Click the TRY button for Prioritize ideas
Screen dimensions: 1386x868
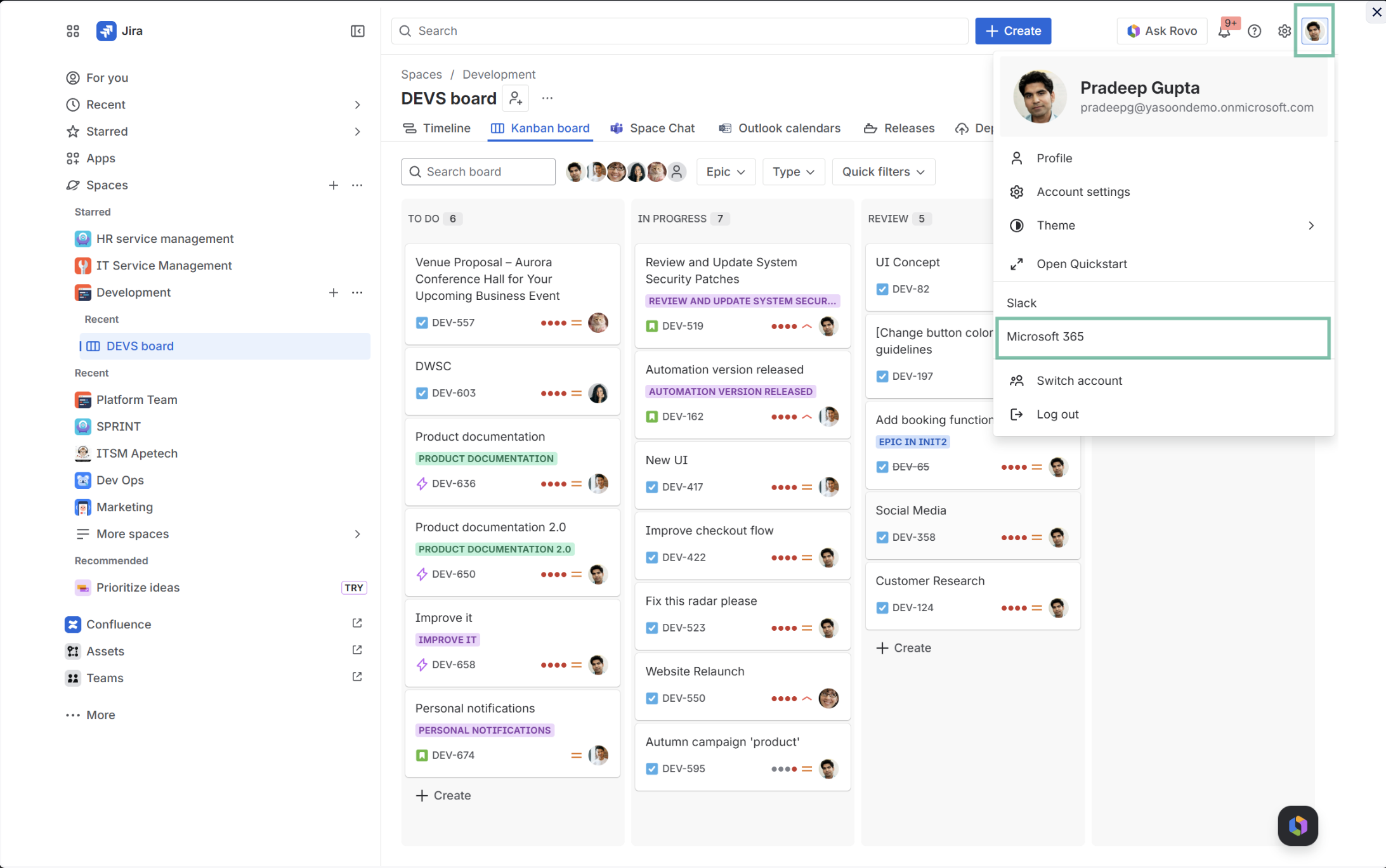pos(354,588)
